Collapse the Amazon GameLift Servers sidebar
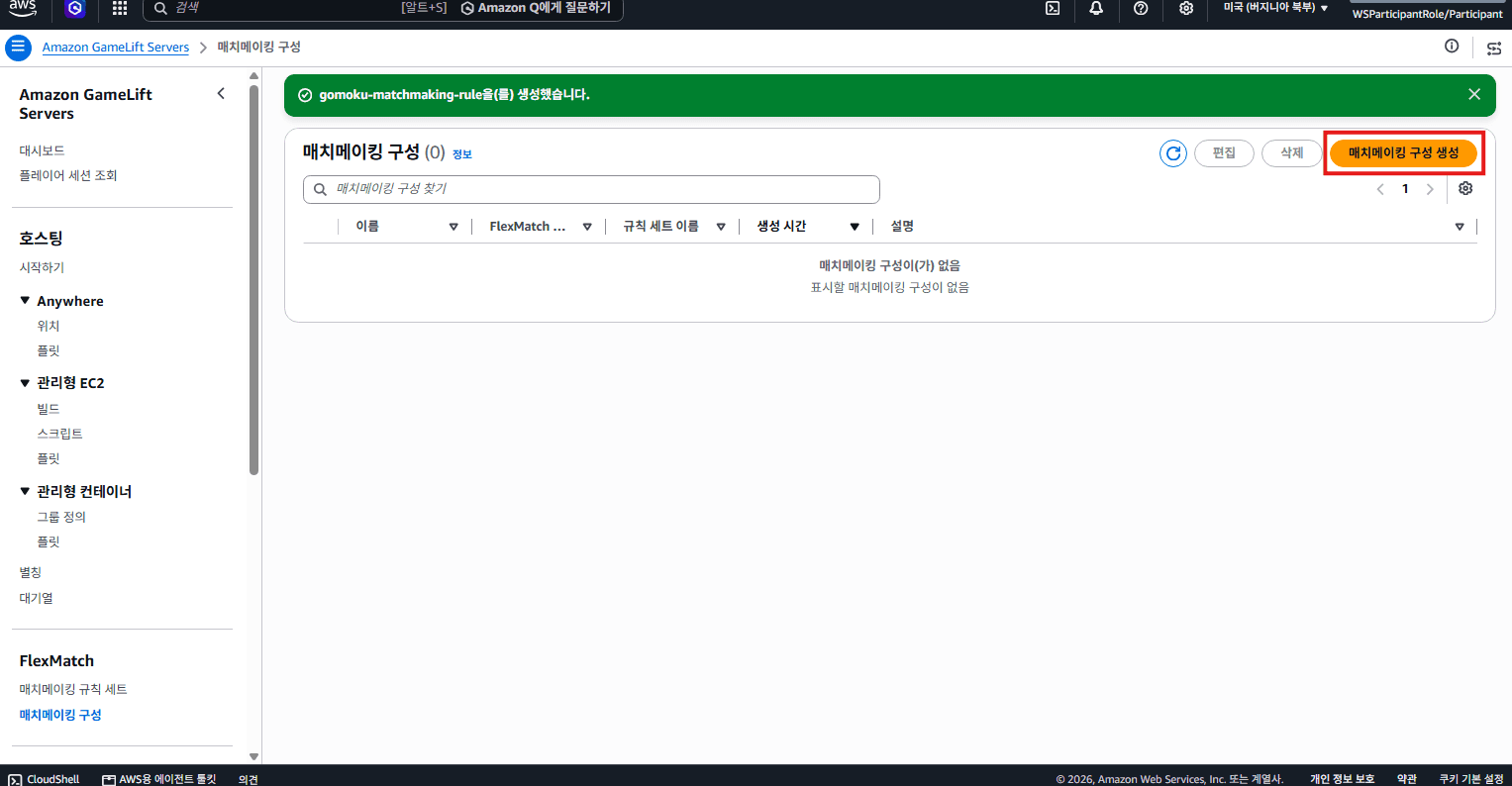The width and height of the screenshot is (1512, 786). pyautogui.click(x=221, y=94)
